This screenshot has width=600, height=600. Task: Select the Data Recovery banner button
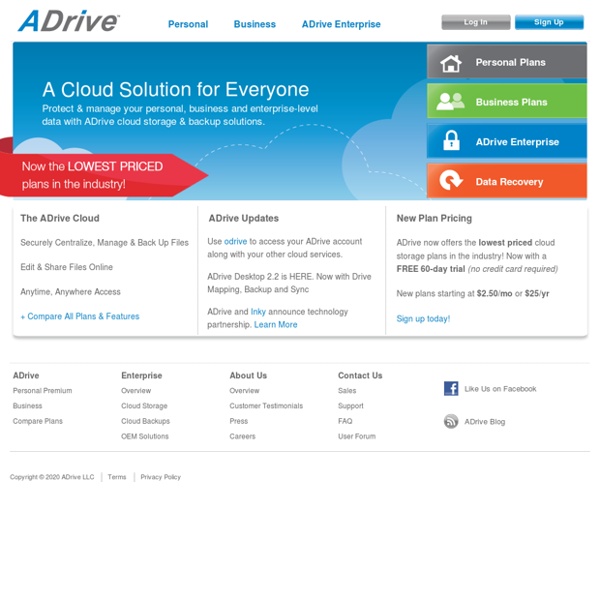point(507,181)
